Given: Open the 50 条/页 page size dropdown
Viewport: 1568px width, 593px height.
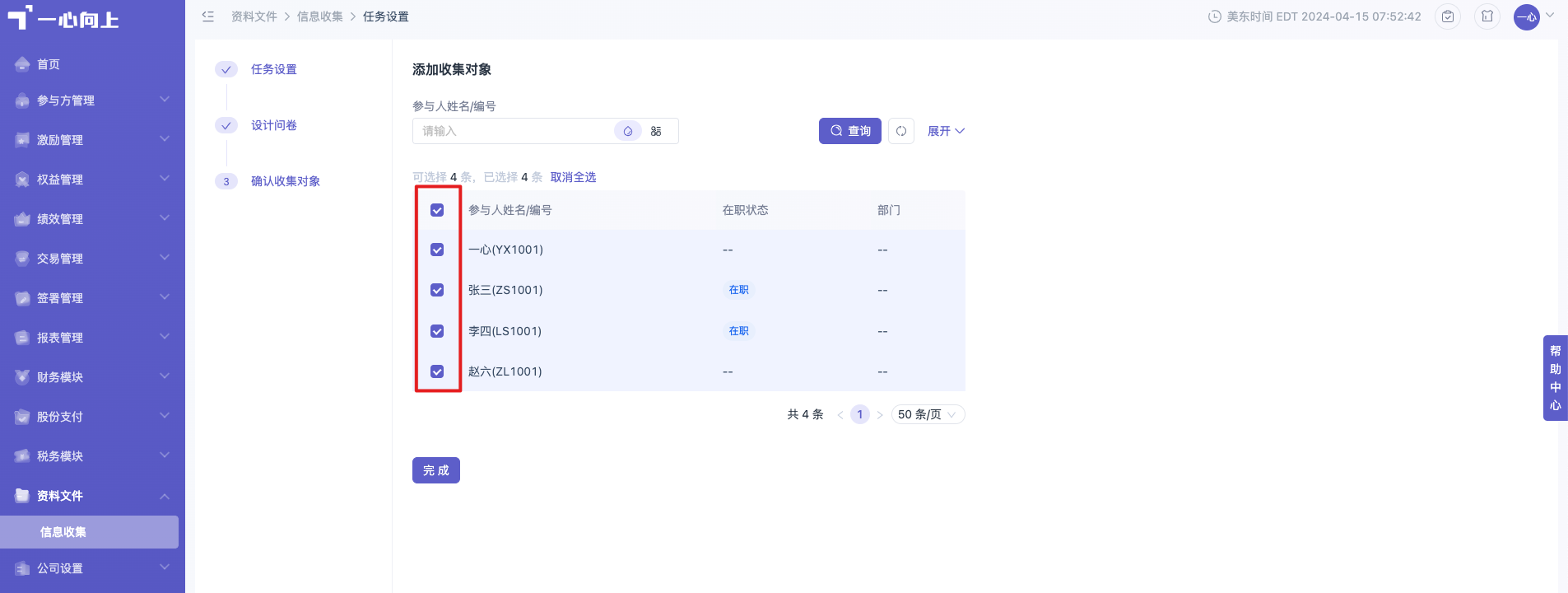Looking at the screenshot, I should click(928, 414).
